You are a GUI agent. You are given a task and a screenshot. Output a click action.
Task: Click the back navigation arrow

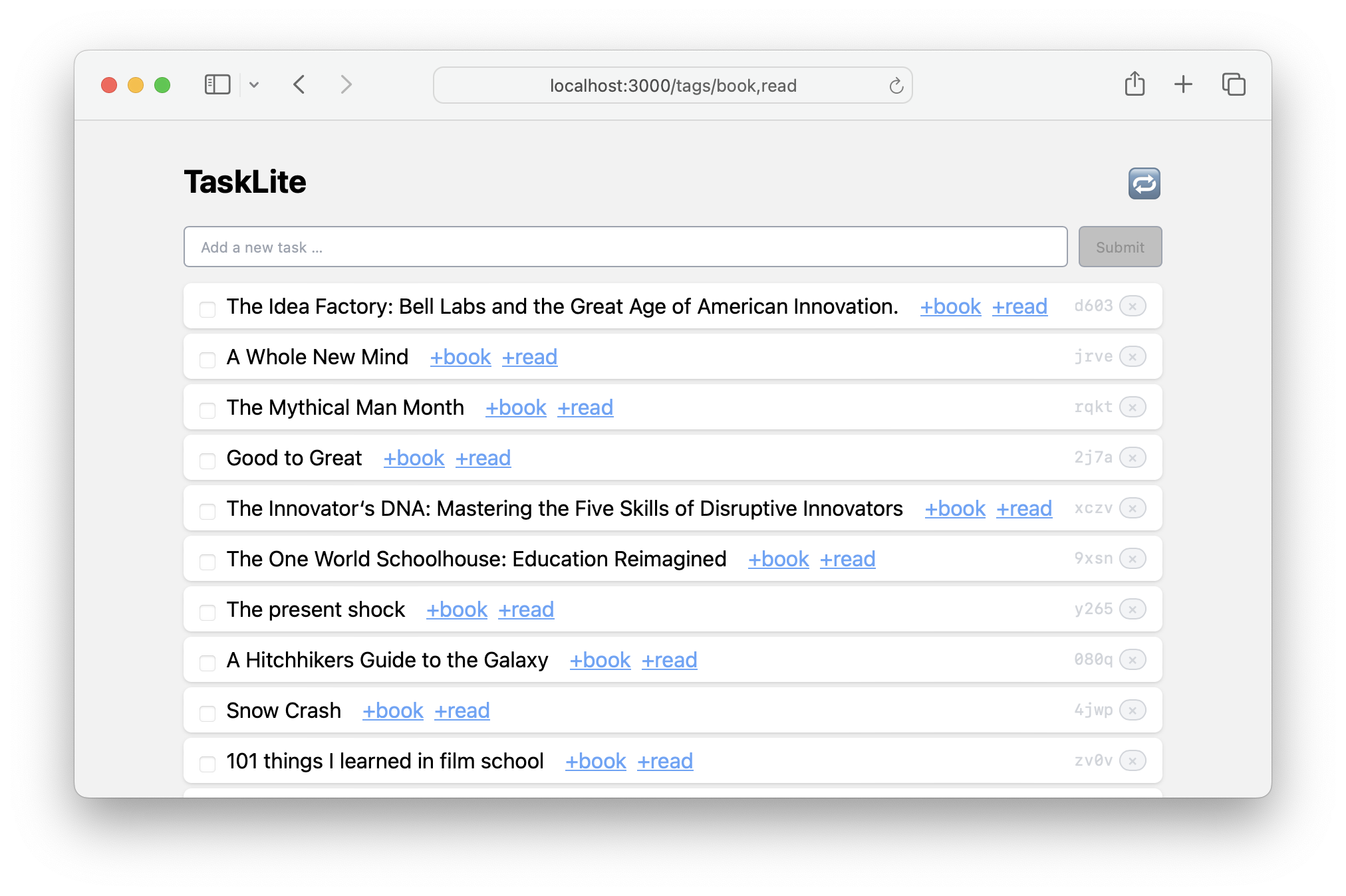[299, 84]
